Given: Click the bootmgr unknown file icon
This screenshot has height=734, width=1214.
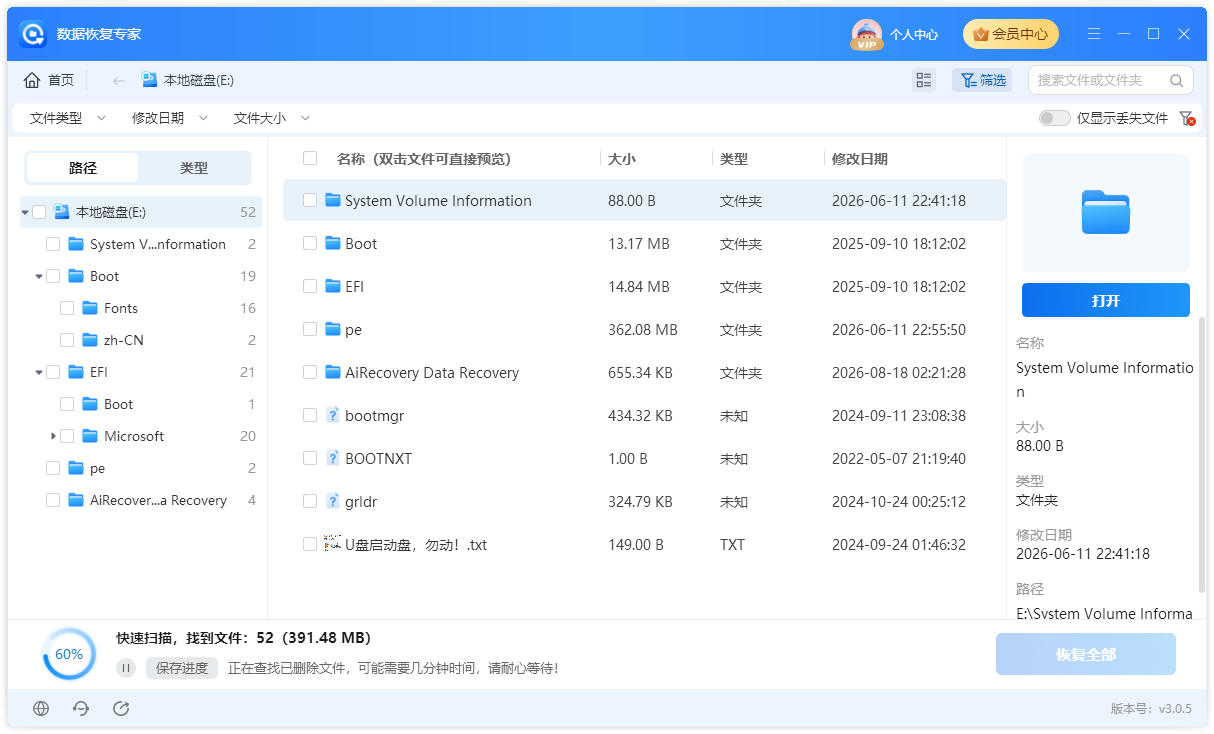Looking at the screenshot, I should point(333,415).
